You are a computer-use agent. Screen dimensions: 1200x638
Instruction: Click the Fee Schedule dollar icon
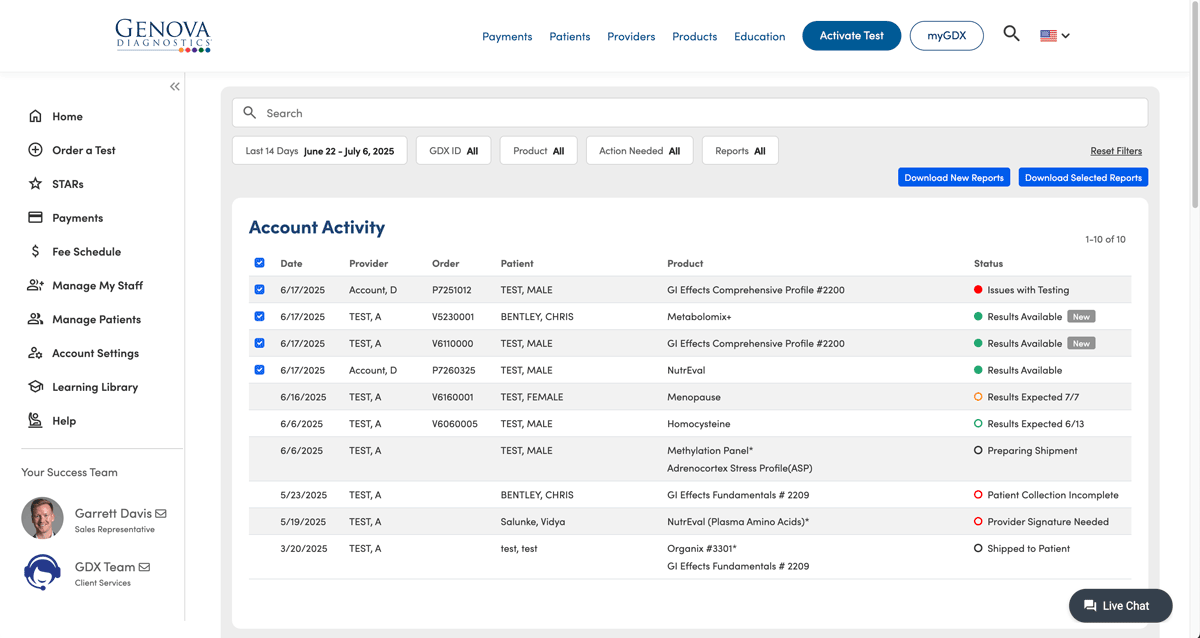(x=35, y=252)
